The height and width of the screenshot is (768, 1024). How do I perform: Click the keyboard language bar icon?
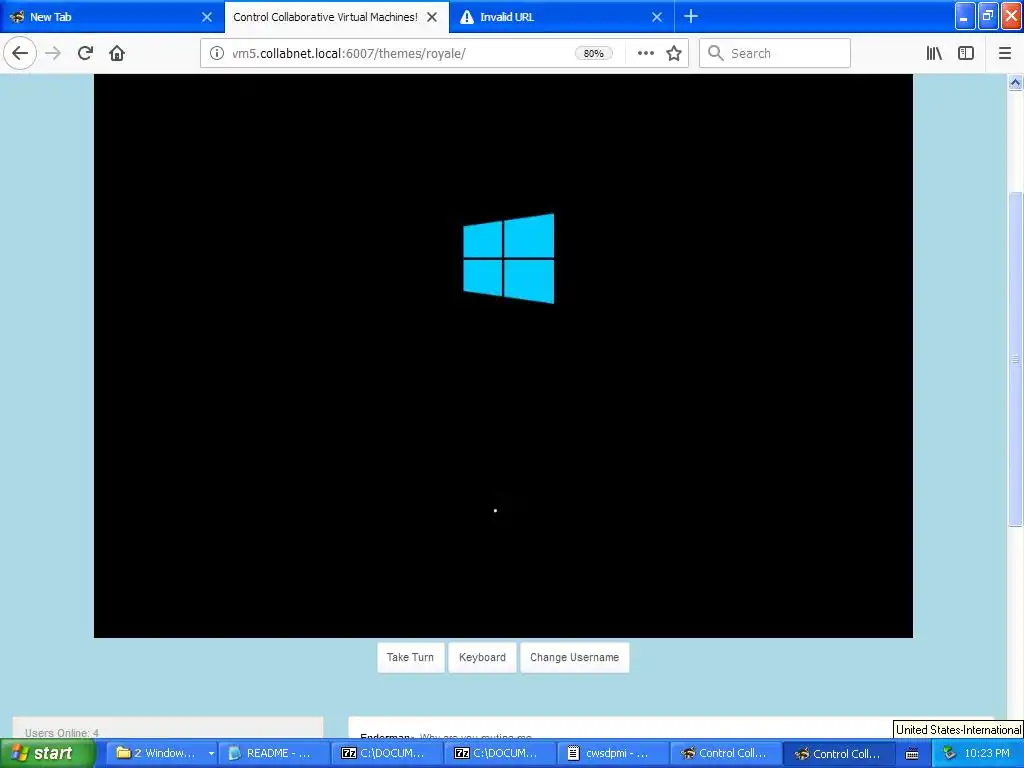[912, 754]
